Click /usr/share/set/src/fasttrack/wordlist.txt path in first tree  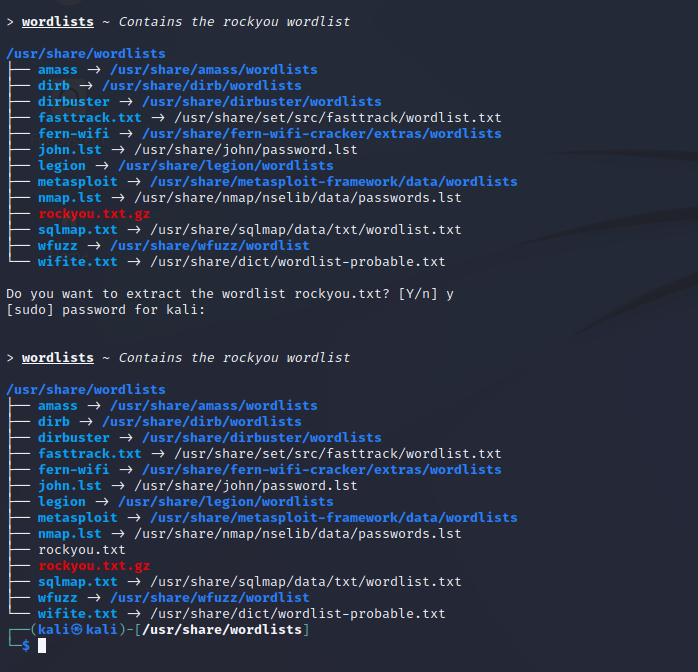coord(338,118)
